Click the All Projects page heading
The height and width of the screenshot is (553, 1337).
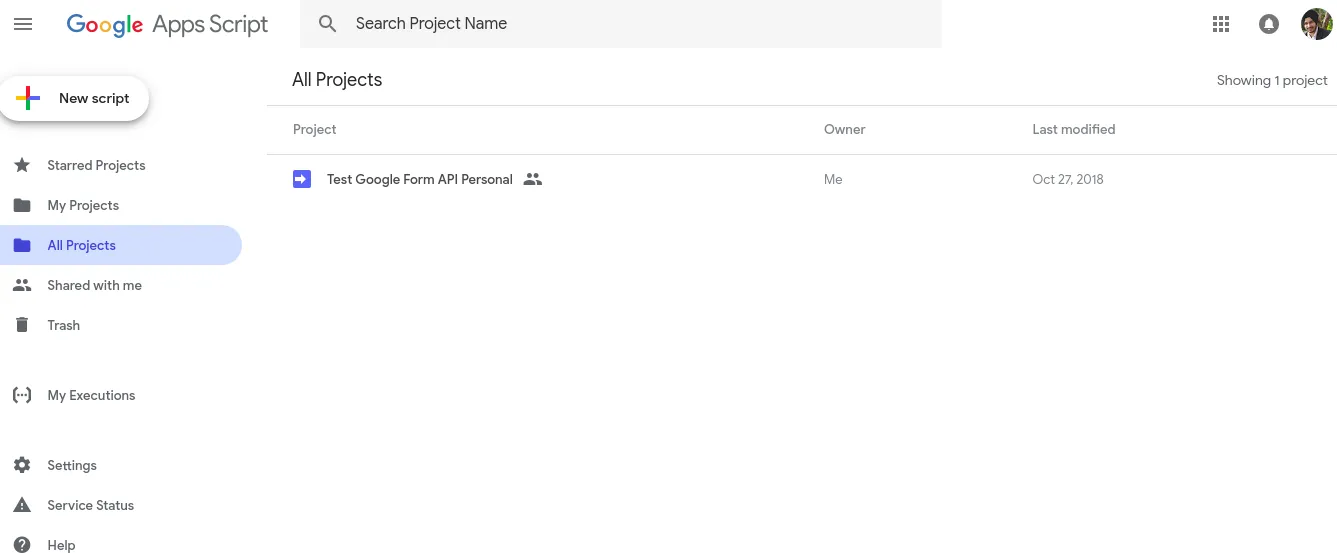[337, 80]
